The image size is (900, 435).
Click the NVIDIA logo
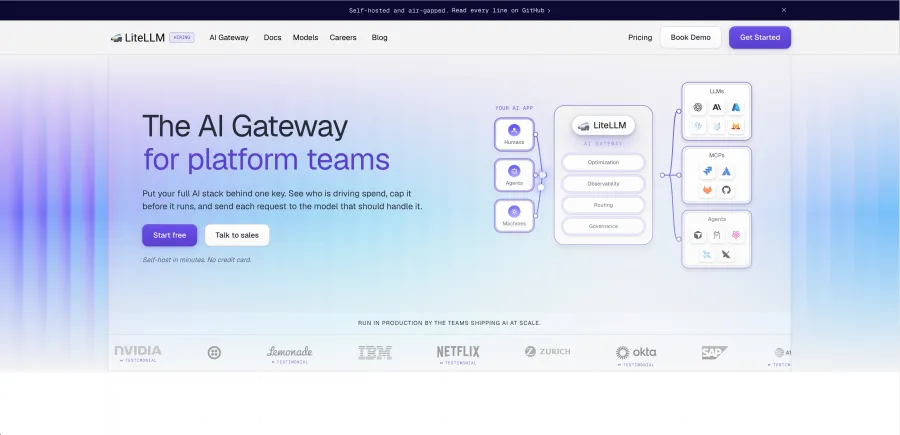tap(138, 351)
